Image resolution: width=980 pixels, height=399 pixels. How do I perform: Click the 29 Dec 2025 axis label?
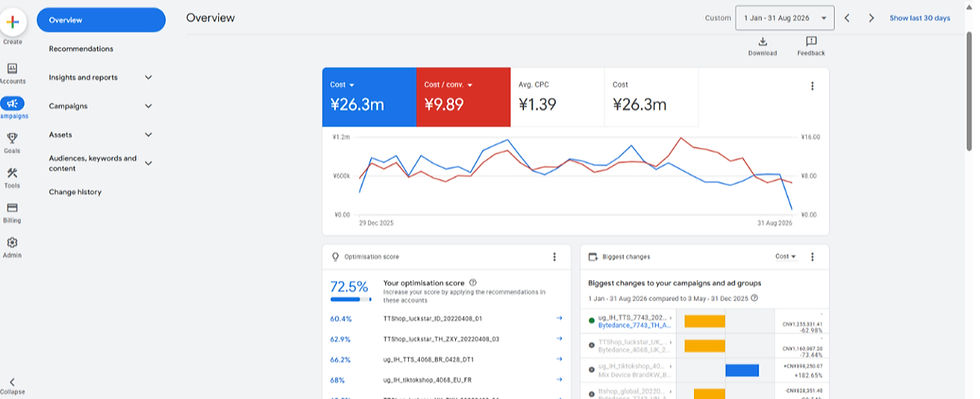[376, 223]
